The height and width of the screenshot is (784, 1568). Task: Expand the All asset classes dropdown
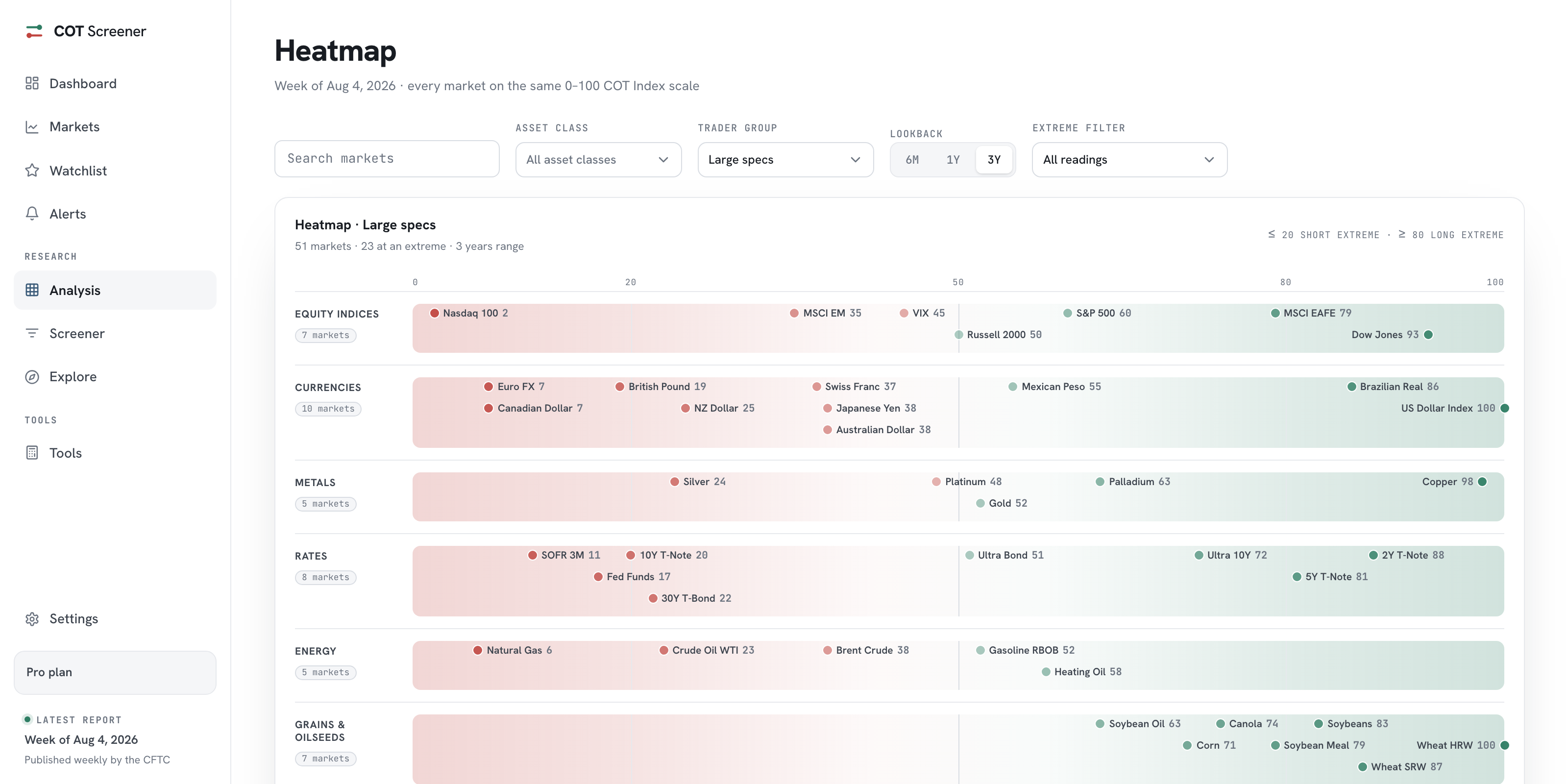pyautogui.click(x=598, y=160)
